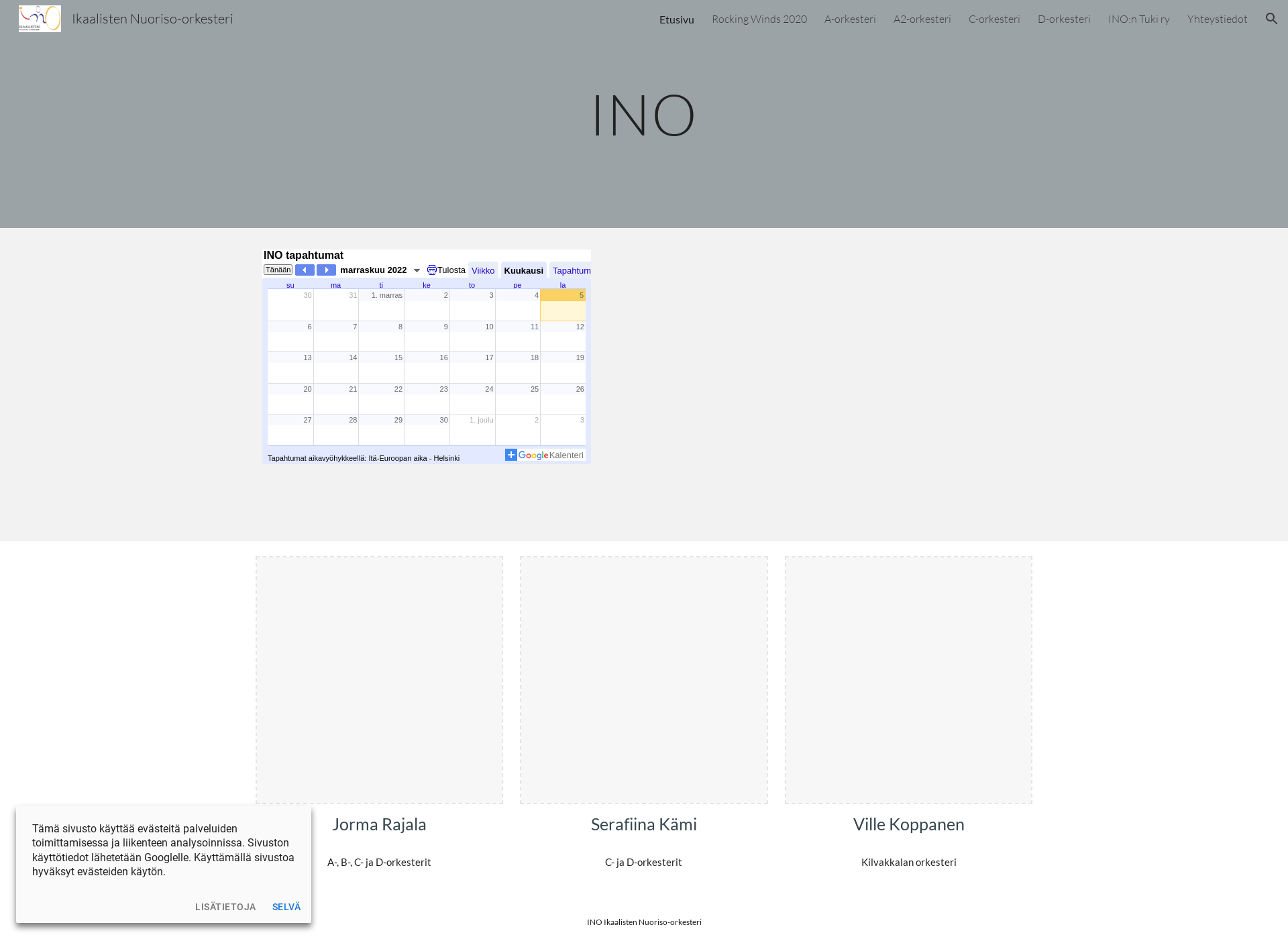
Task: Open Rocking Winds 2020 page
Action: click(x=759, y=19)
